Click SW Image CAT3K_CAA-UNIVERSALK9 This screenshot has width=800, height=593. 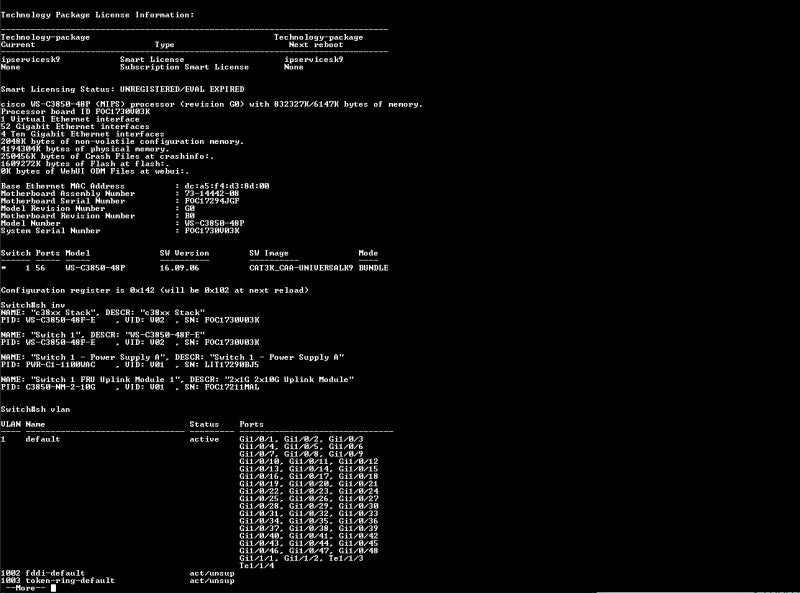(301, 268)
